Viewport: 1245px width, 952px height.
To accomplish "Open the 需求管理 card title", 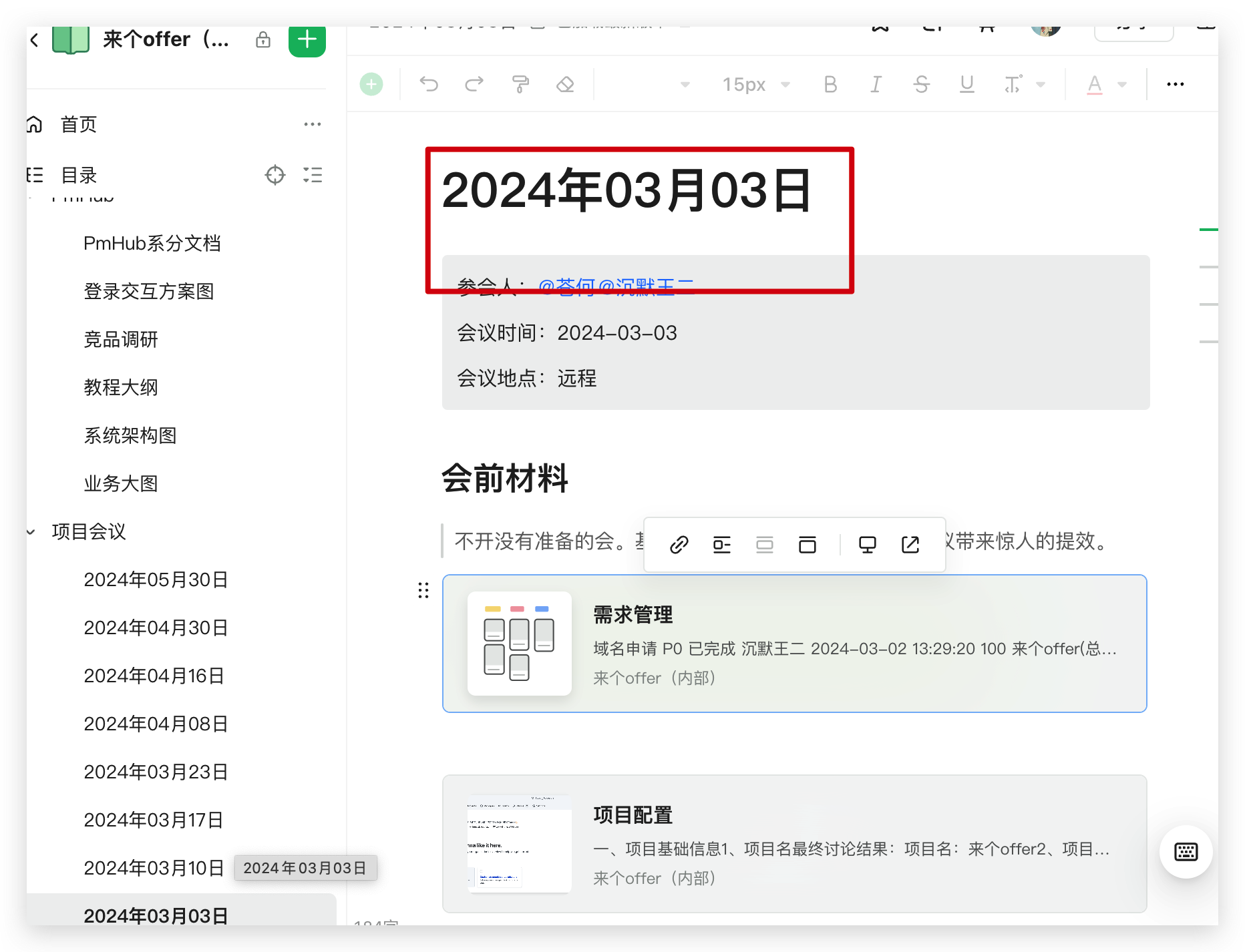I will pyautogui.click(x=633, y=614).
